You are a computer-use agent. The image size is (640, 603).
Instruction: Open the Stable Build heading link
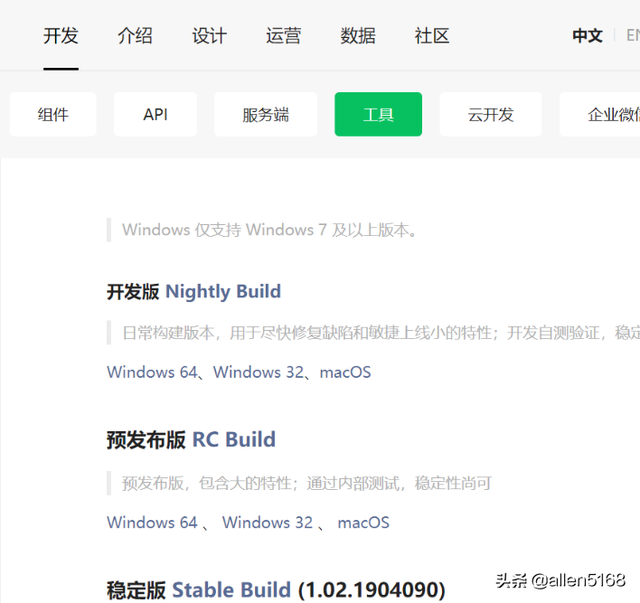231,590
